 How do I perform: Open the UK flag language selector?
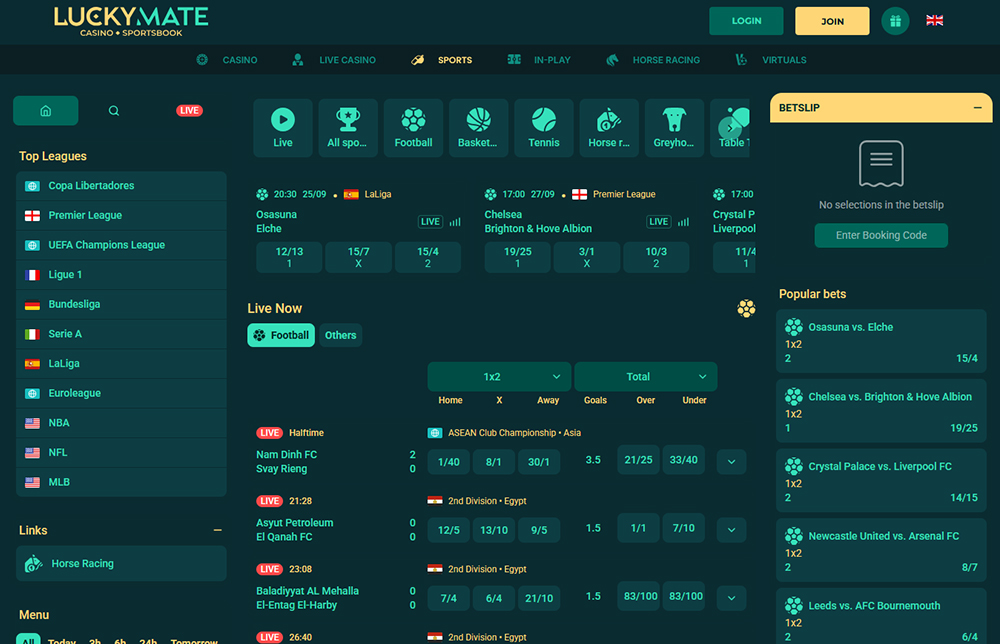pyautogui.click(x=934, y=21)
